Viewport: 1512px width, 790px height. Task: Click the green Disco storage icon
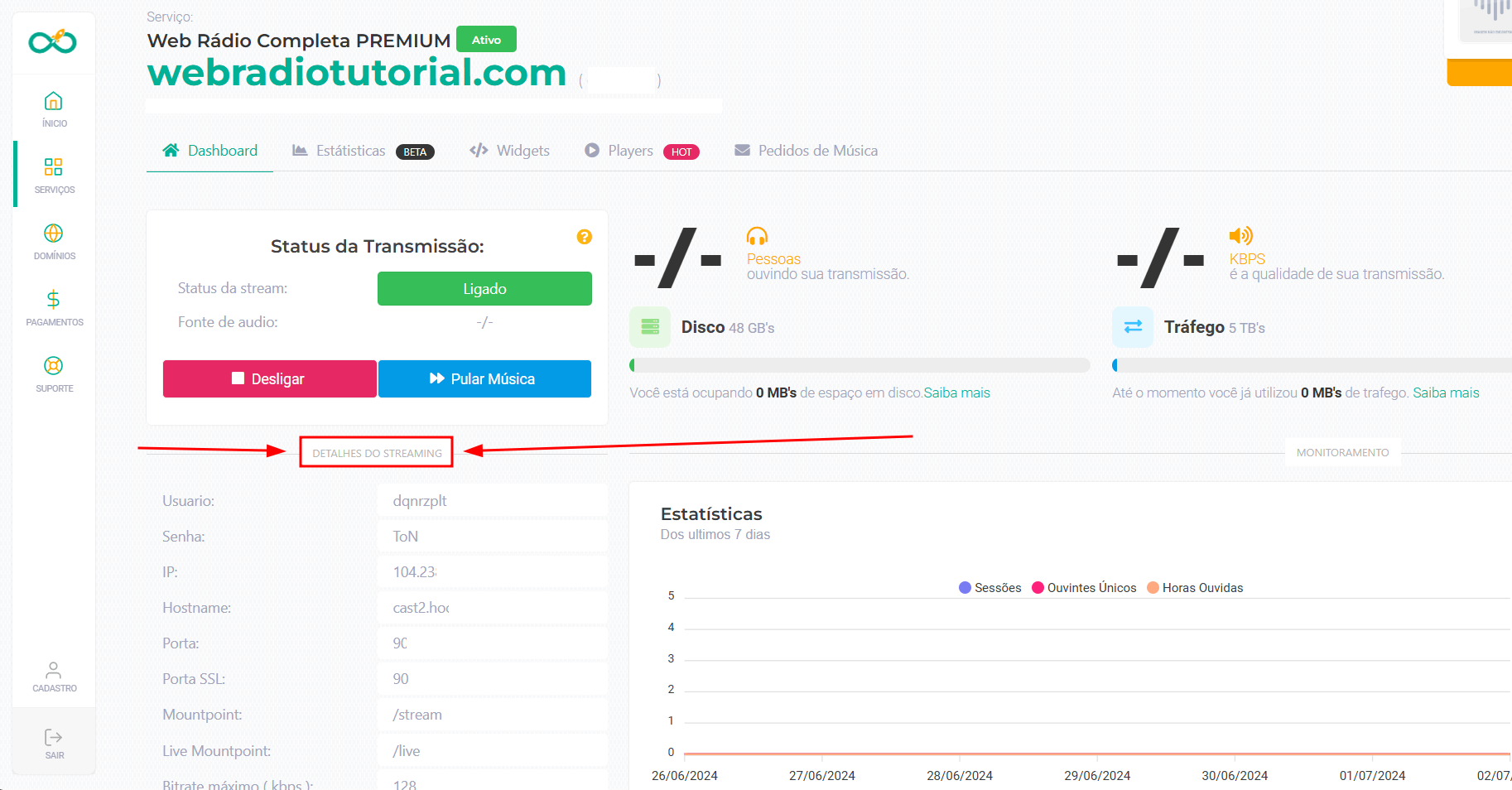[650, 327]
